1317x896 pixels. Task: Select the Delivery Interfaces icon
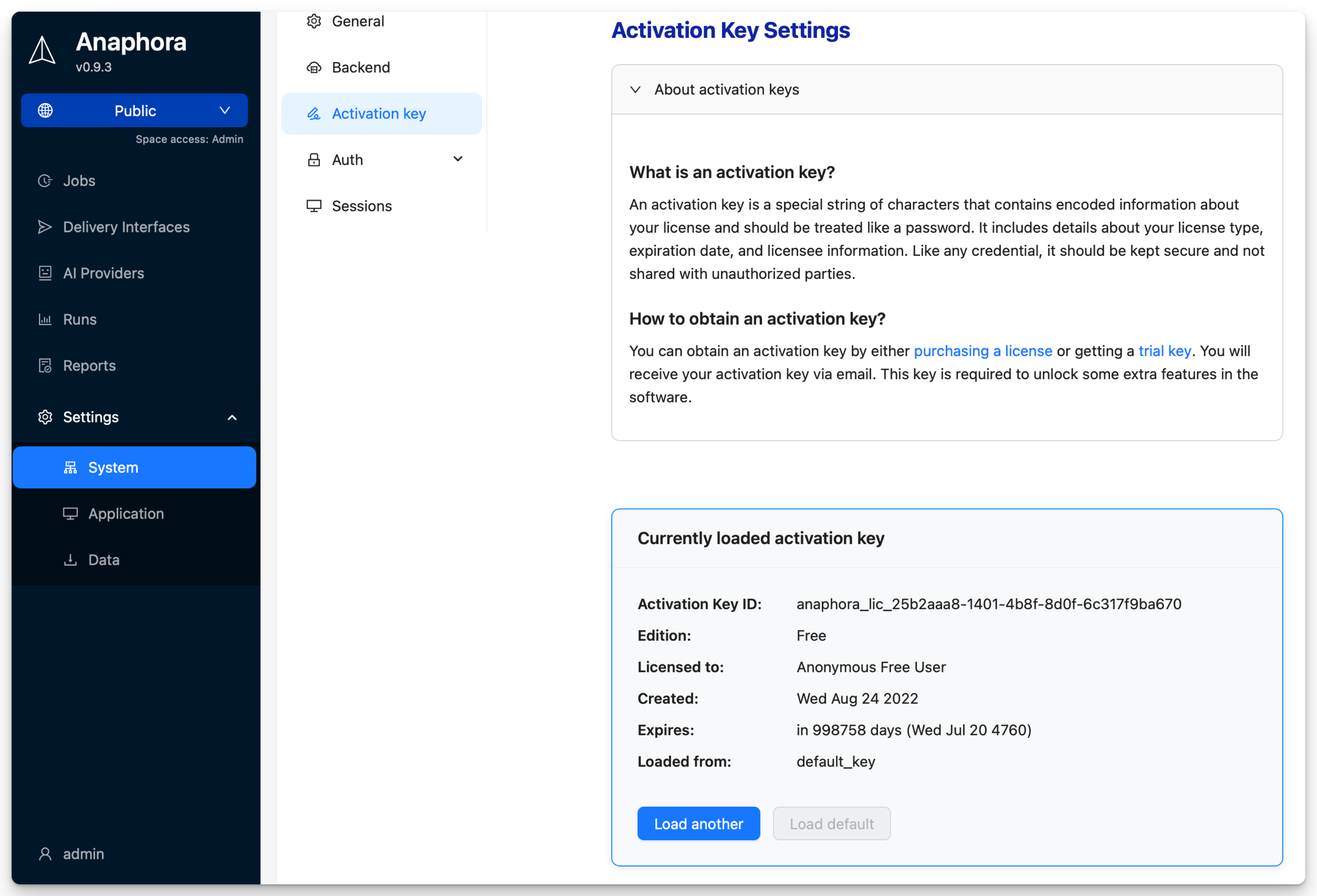[45, 227]
